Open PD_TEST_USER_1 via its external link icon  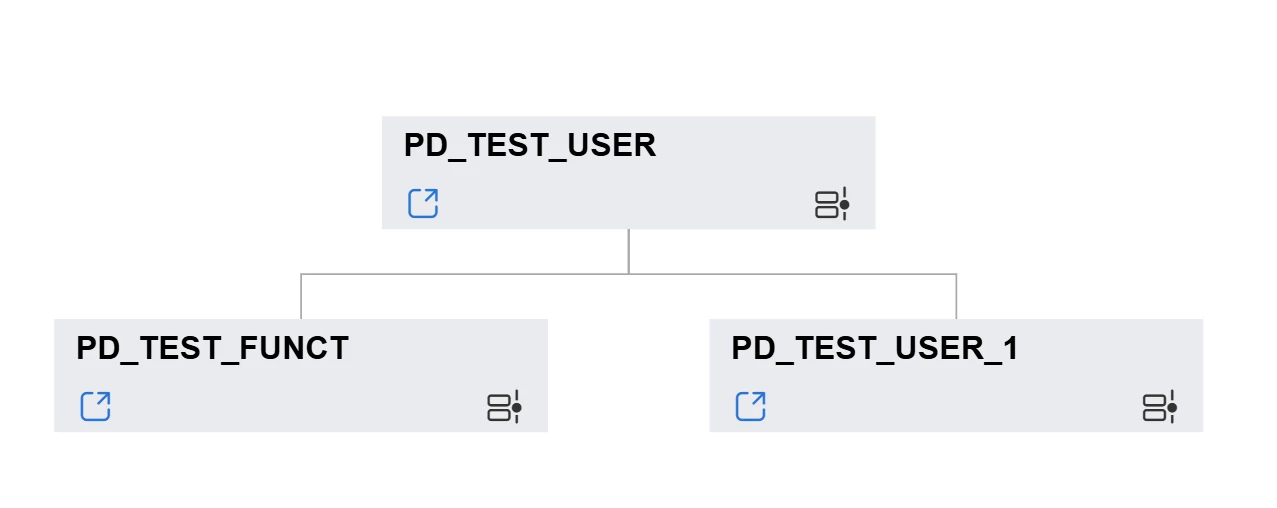point(750,406)
